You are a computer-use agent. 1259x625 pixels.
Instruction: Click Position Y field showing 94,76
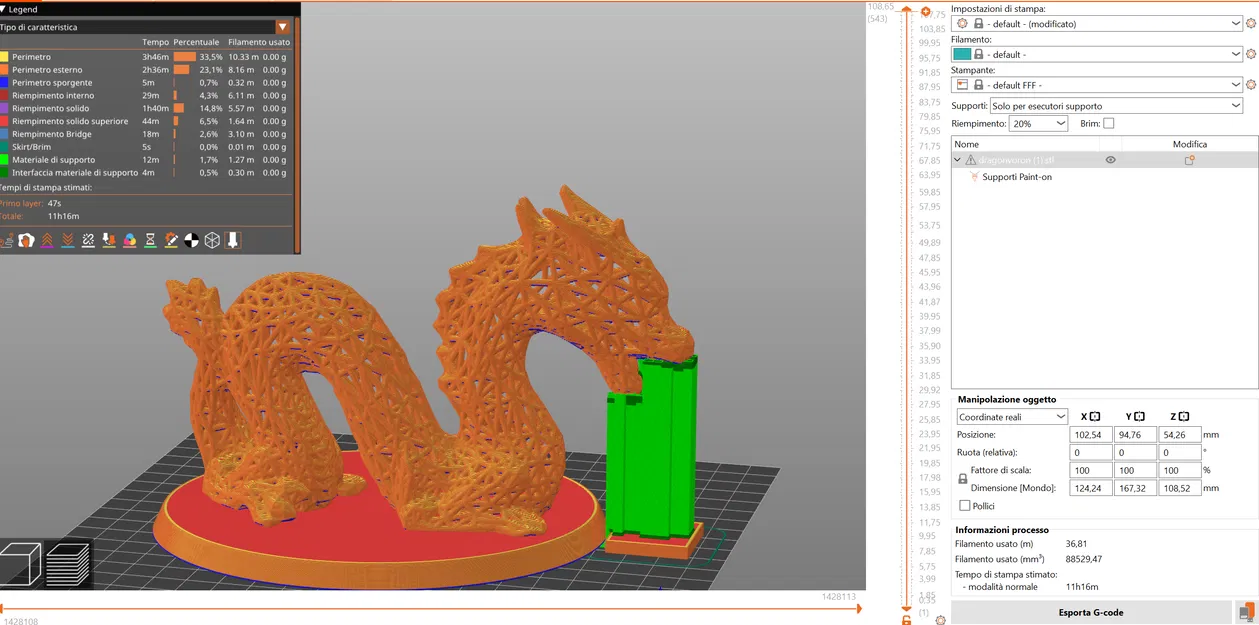point(1135,435)
